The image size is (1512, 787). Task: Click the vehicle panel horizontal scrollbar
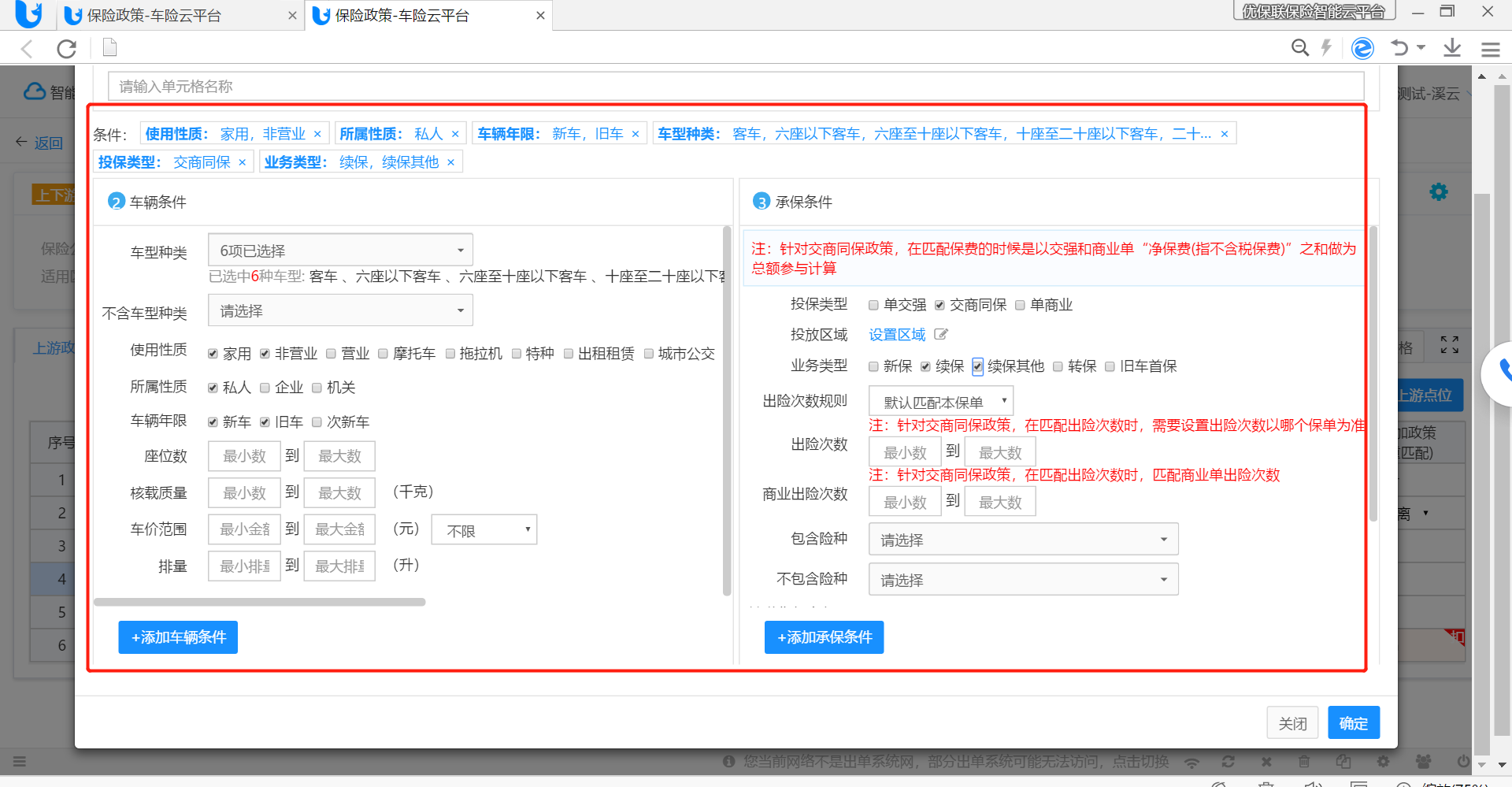(260, 603)
